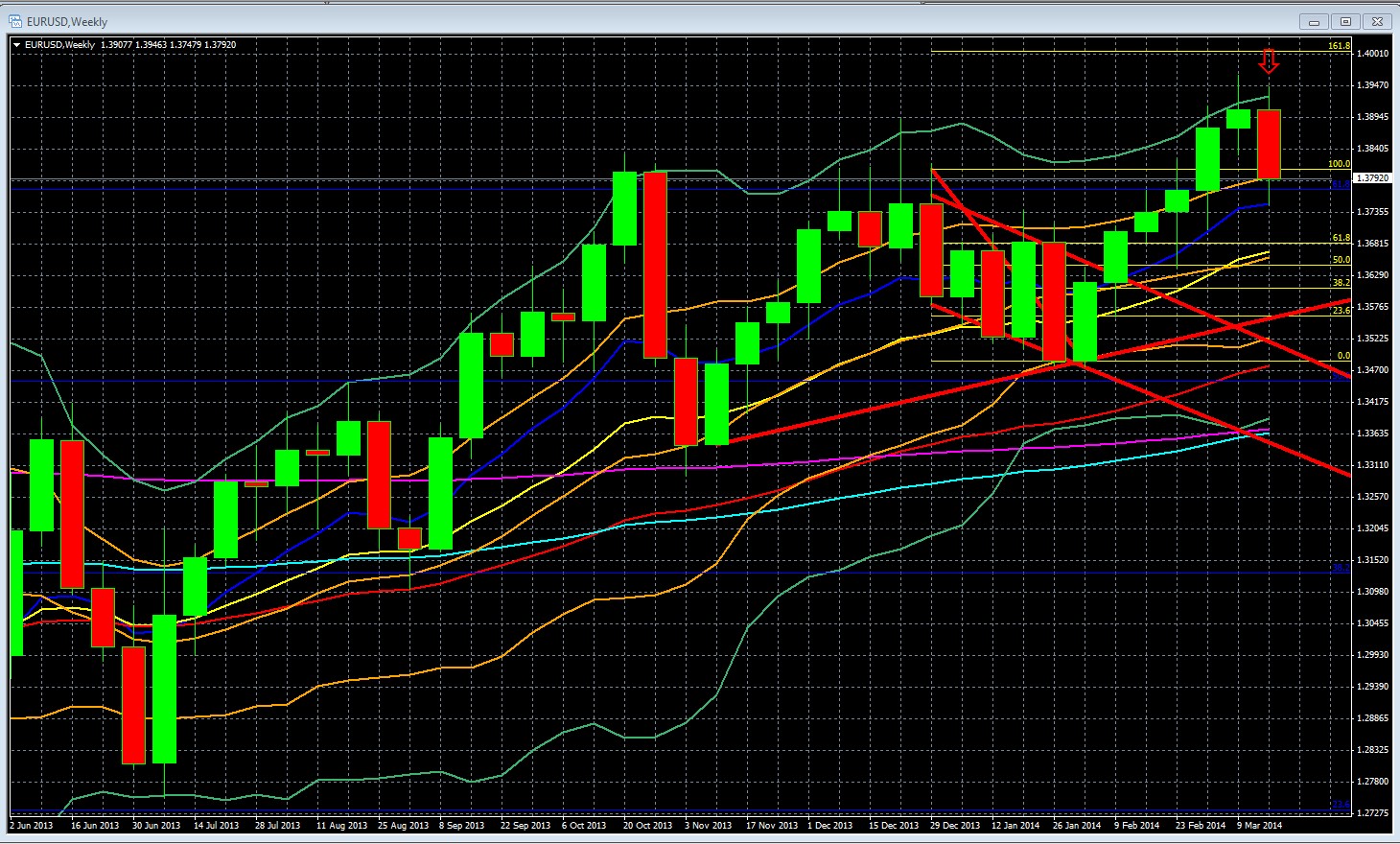Click the 9 Mar 2014 date on time axis
Image resolution: width=1400 pixels, height=844 pixels.
[x=1259, y=825]
